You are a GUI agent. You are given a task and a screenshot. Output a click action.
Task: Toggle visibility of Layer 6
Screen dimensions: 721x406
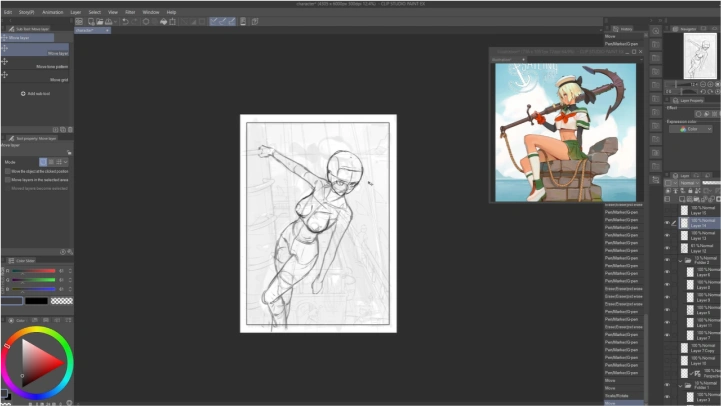click(x=667, y=272)
